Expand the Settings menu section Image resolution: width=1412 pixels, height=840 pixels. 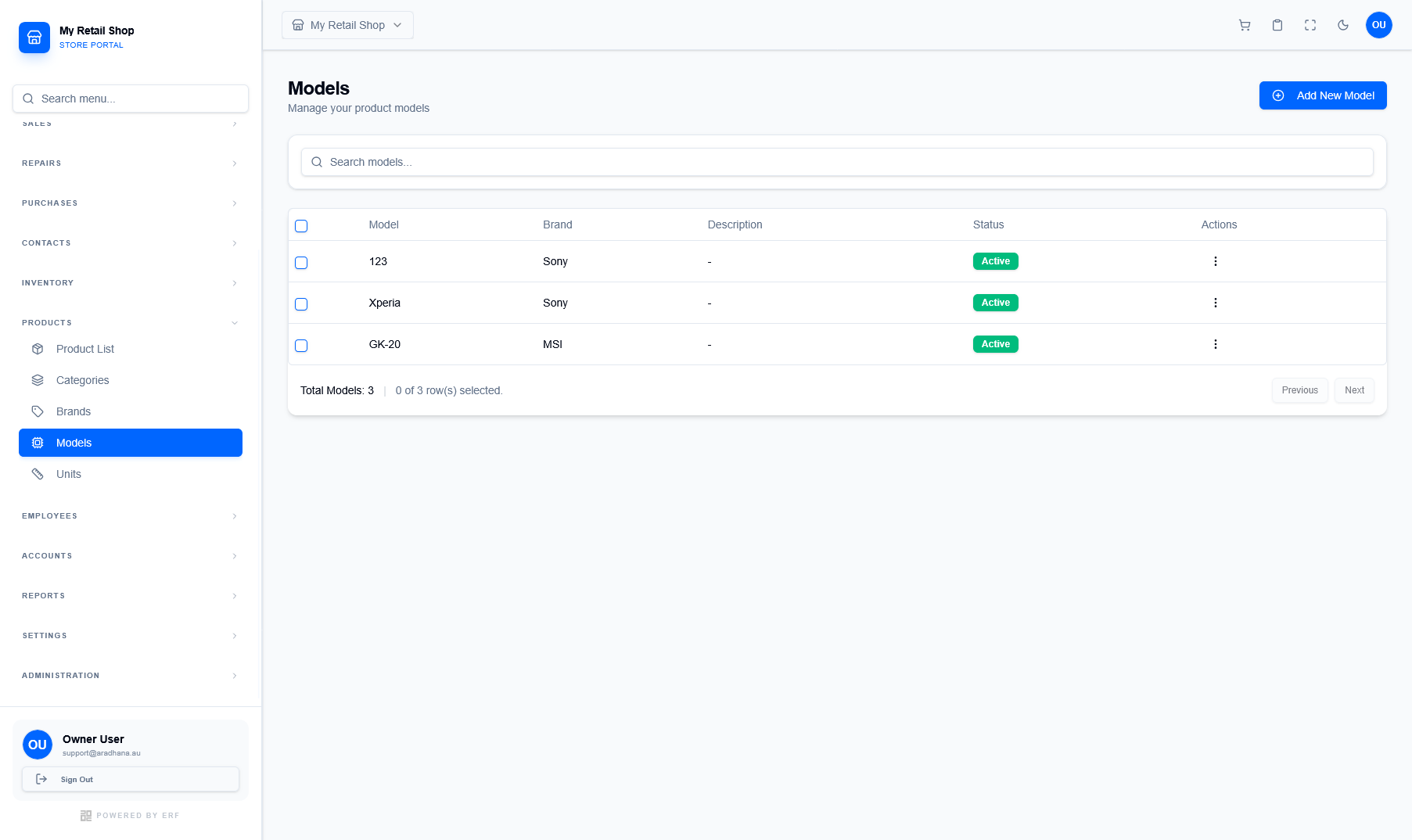[x=131, y=636]
